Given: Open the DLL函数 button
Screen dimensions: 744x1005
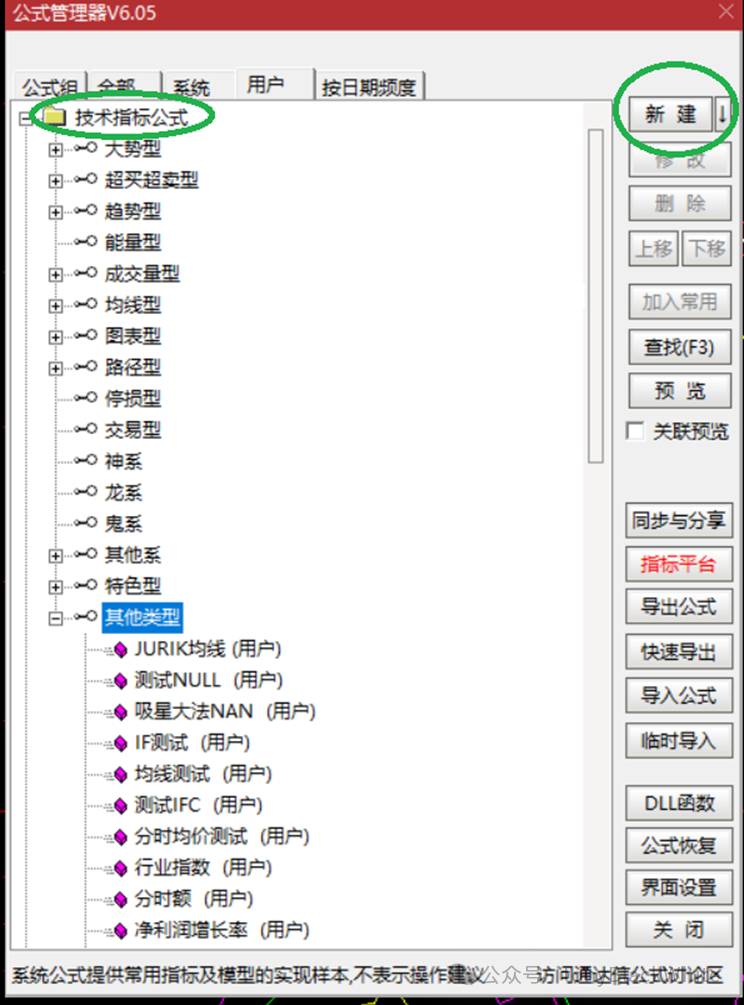Looking at the screenshot, I should (x=679, y=803).
